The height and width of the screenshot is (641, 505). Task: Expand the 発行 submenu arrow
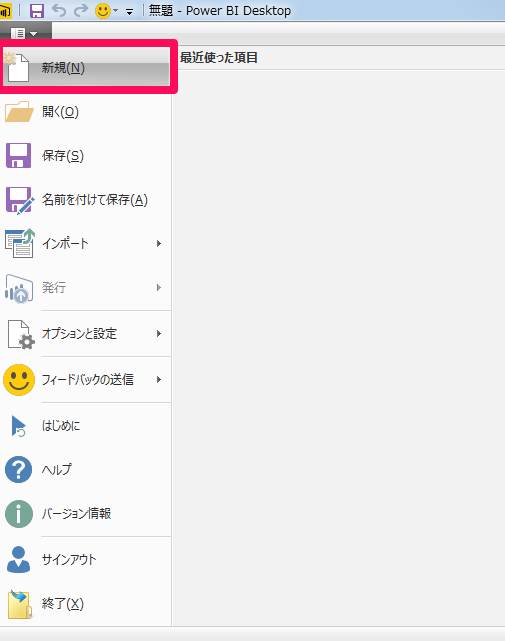159,288
